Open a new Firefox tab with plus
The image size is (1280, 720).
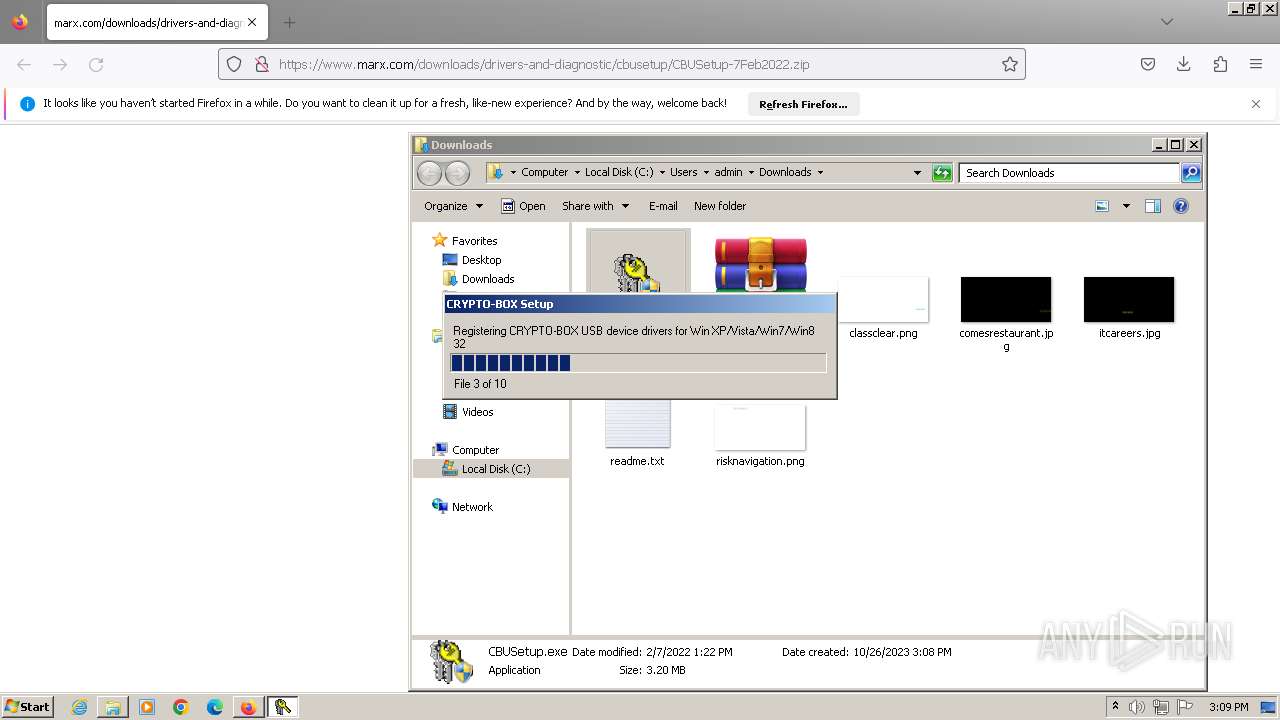pos(289,22)
